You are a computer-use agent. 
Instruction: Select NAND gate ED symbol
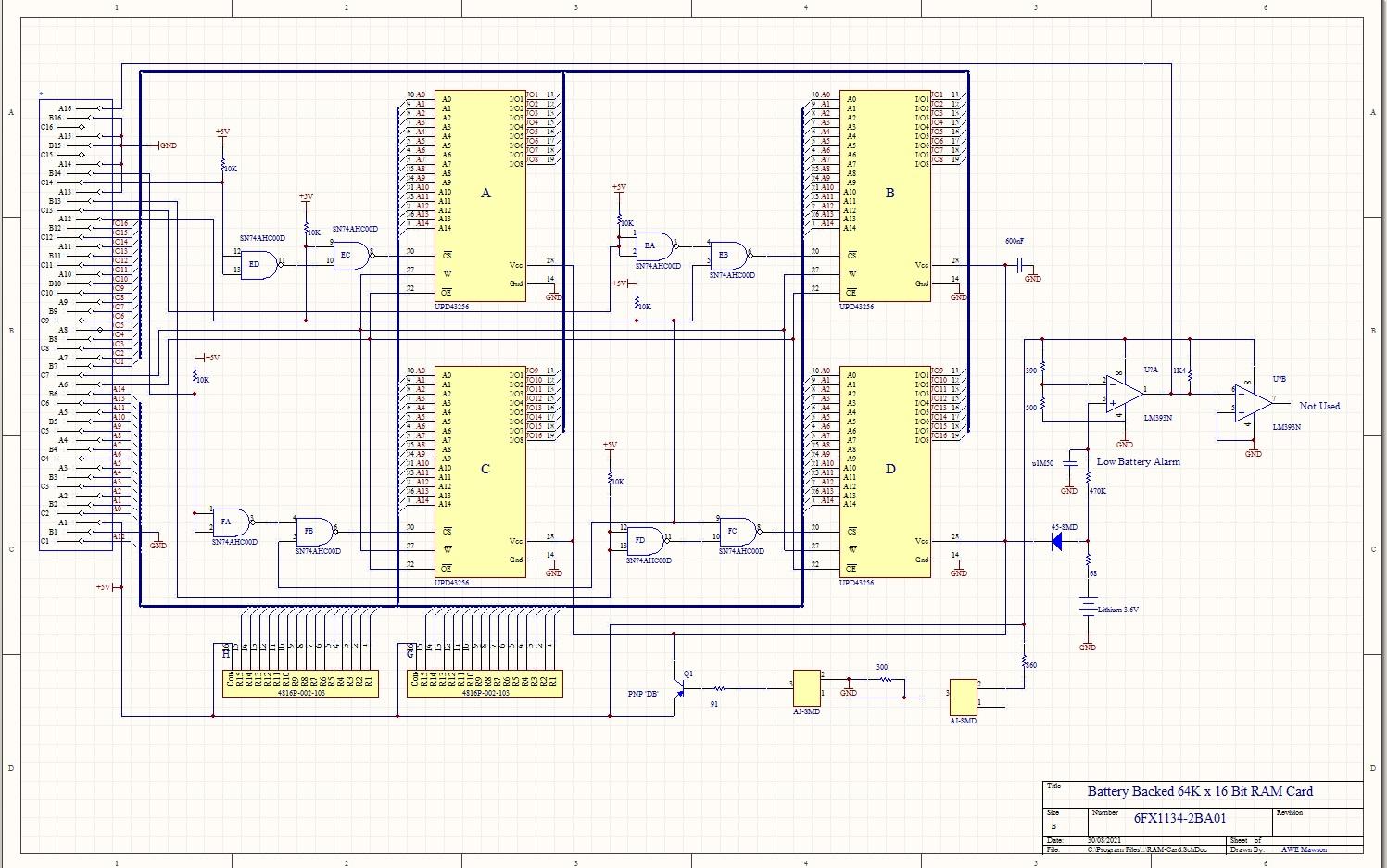point(259,264)
